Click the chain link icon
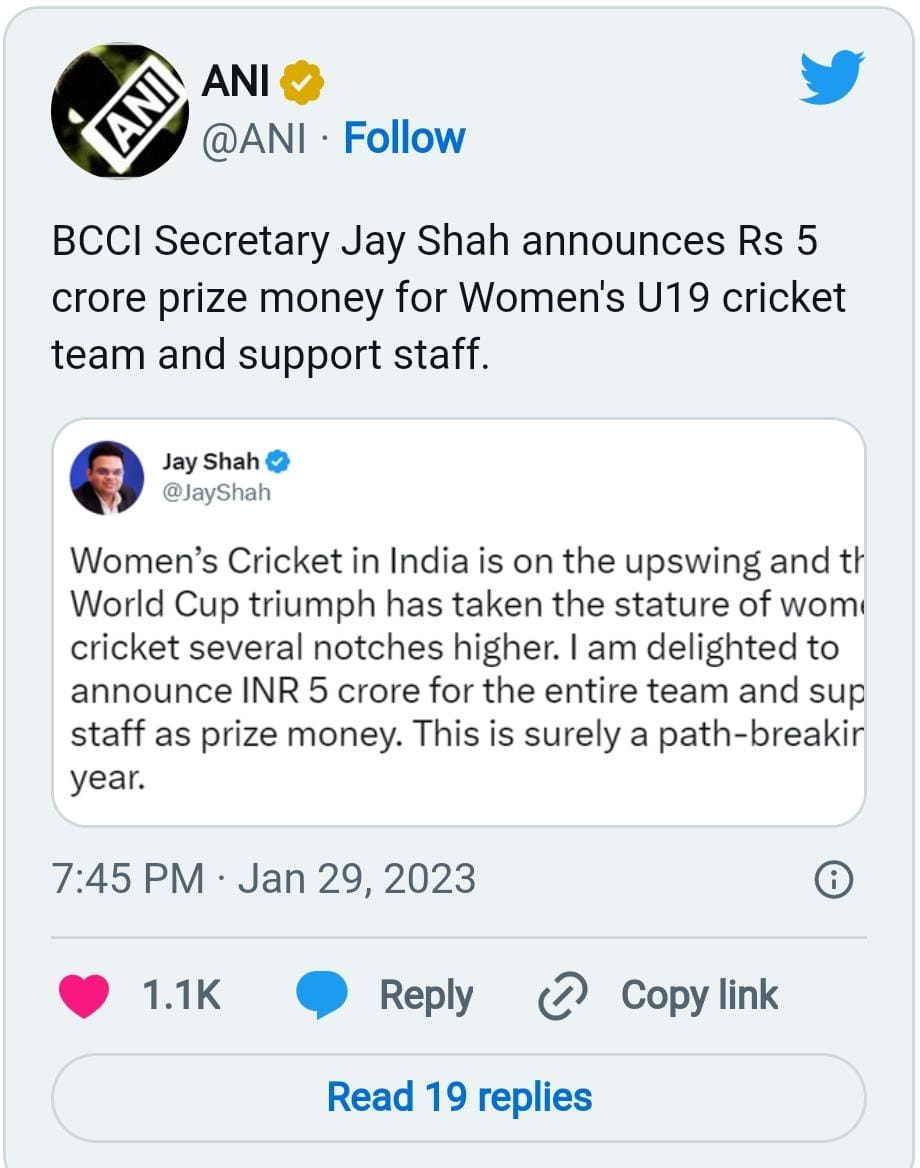Screen dimensions: 920x1168 click(x=563, y=996)
